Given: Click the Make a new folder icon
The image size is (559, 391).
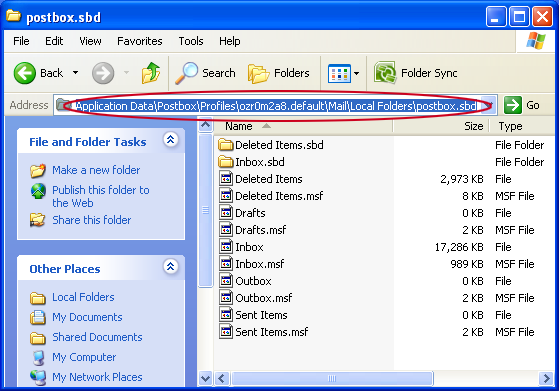Looking at the screenshot, I should (38, 171).
